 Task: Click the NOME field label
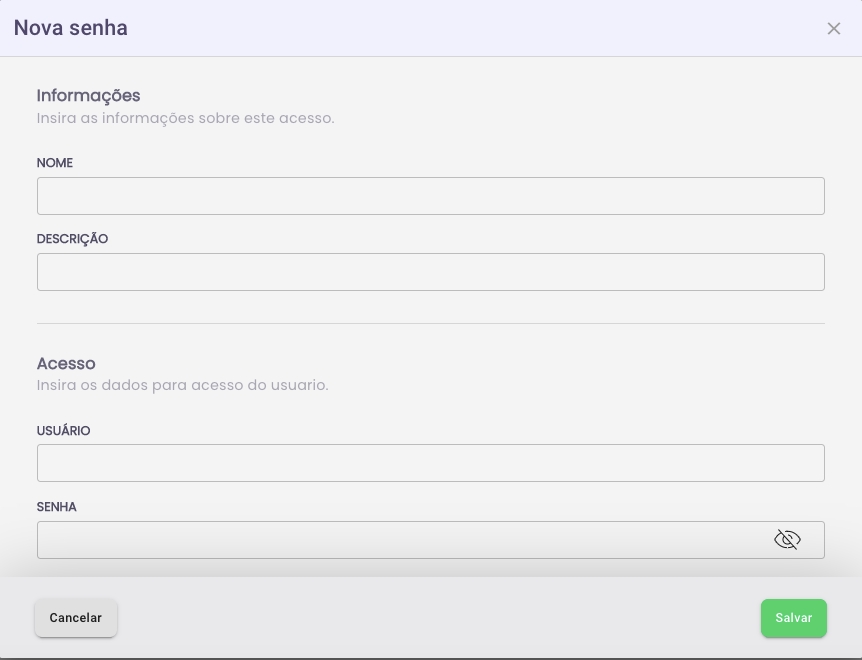click(55, 163)
